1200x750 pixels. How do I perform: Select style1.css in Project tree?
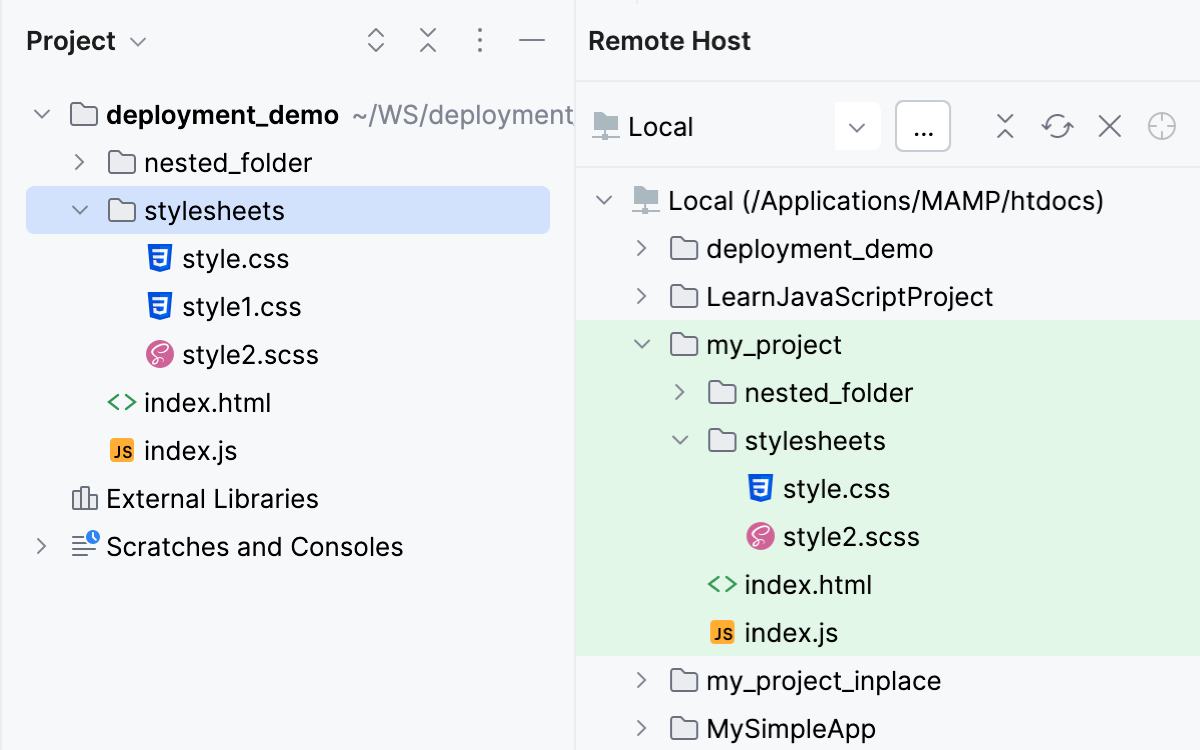point(241,307)
